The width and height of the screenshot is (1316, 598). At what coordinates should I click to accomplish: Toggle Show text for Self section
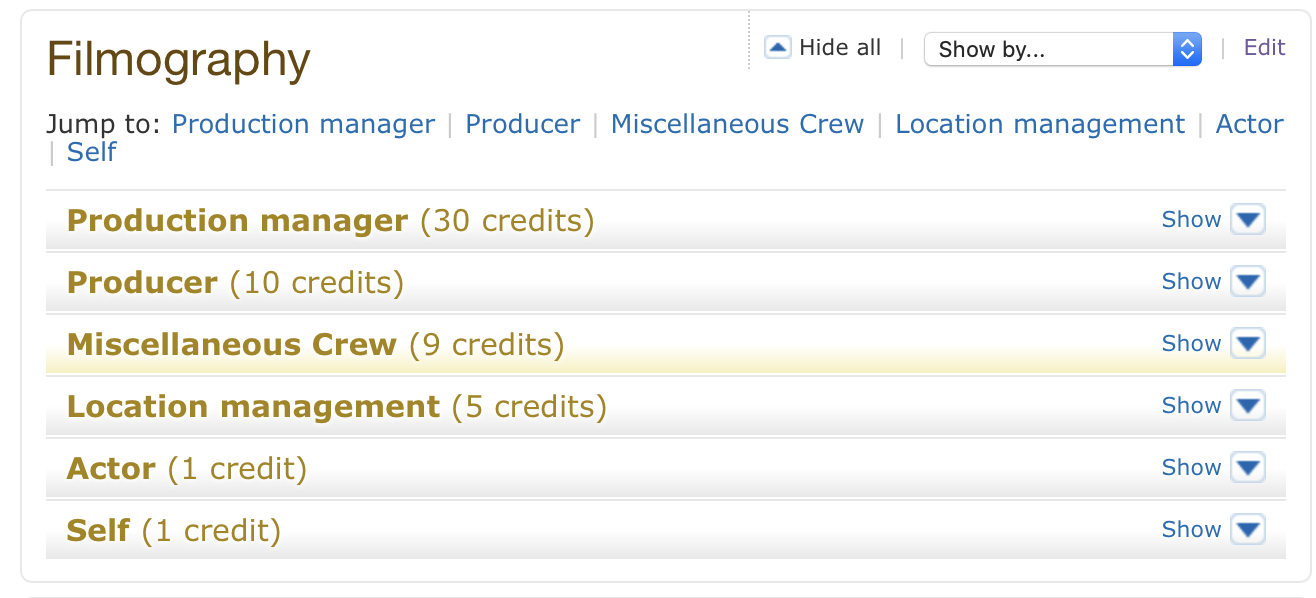click(x=1191, y=530)
